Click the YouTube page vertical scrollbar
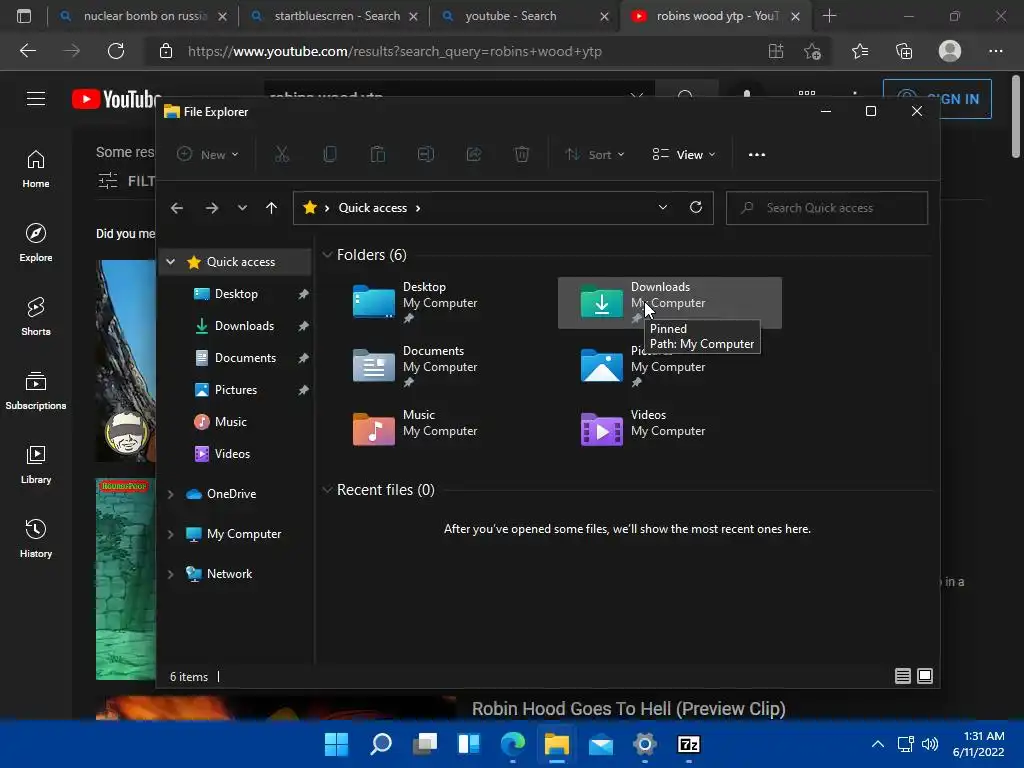Screen dimensions: 1024x768 [x=1016, y=118]
